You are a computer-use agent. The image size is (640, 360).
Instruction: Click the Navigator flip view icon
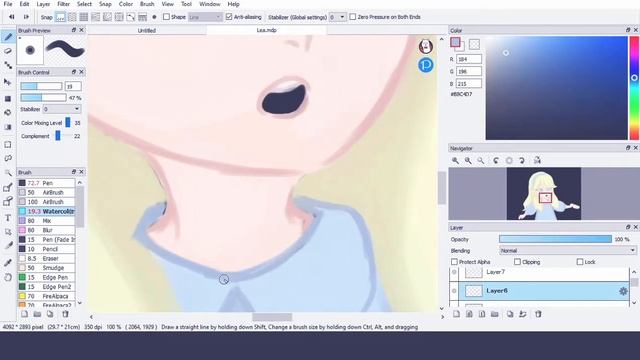coord(537,160)
